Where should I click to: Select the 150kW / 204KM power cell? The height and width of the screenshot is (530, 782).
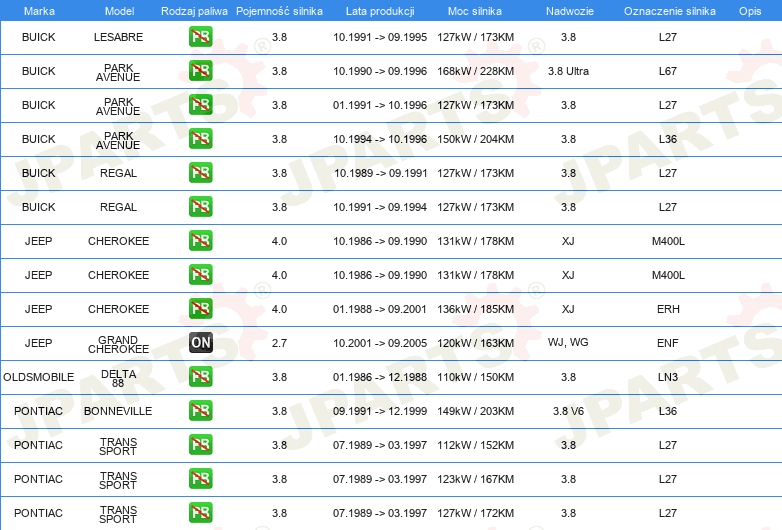tap(475, 139)
